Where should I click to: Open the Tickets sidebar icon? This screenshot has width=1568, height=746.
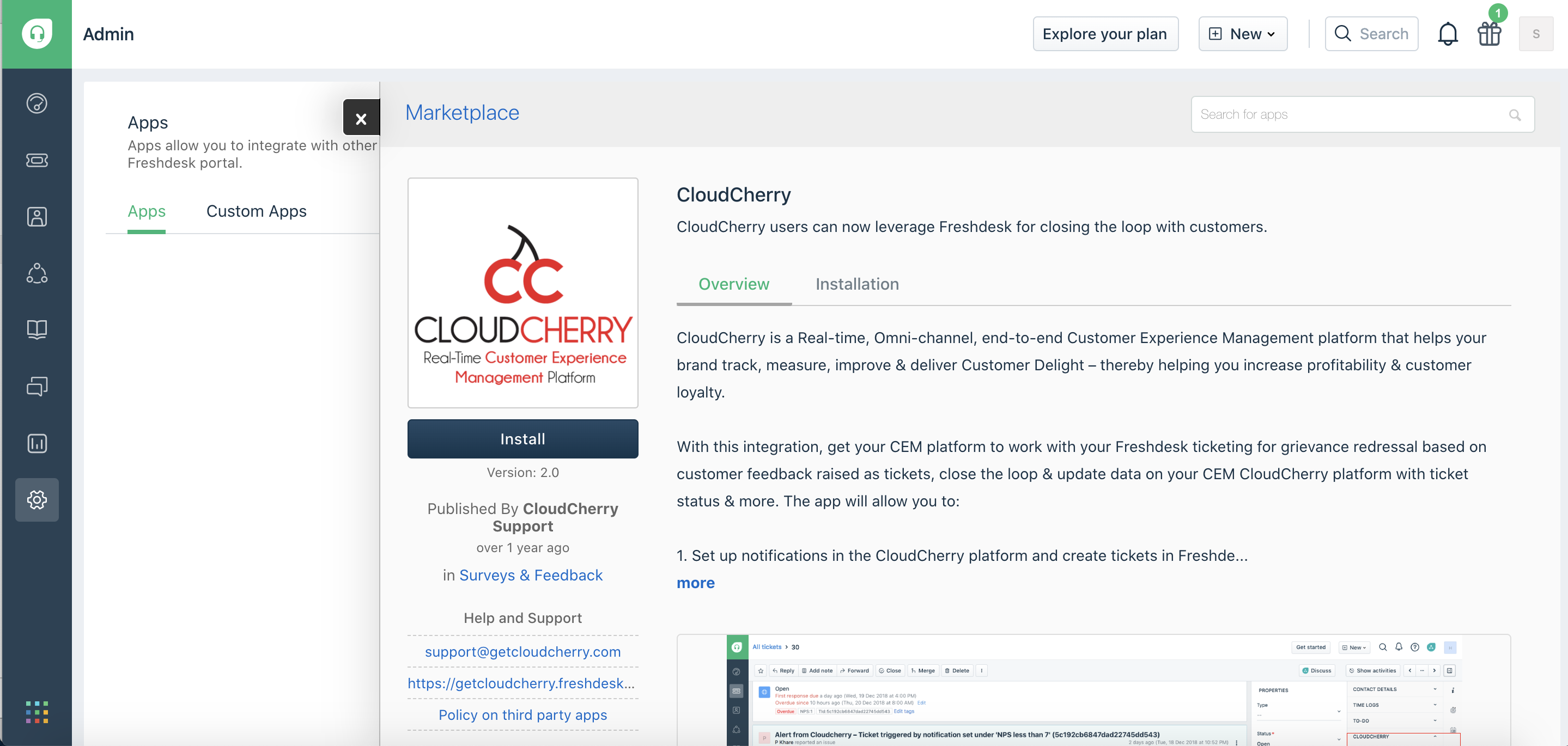pyautogui.click(x=37, y=160)
